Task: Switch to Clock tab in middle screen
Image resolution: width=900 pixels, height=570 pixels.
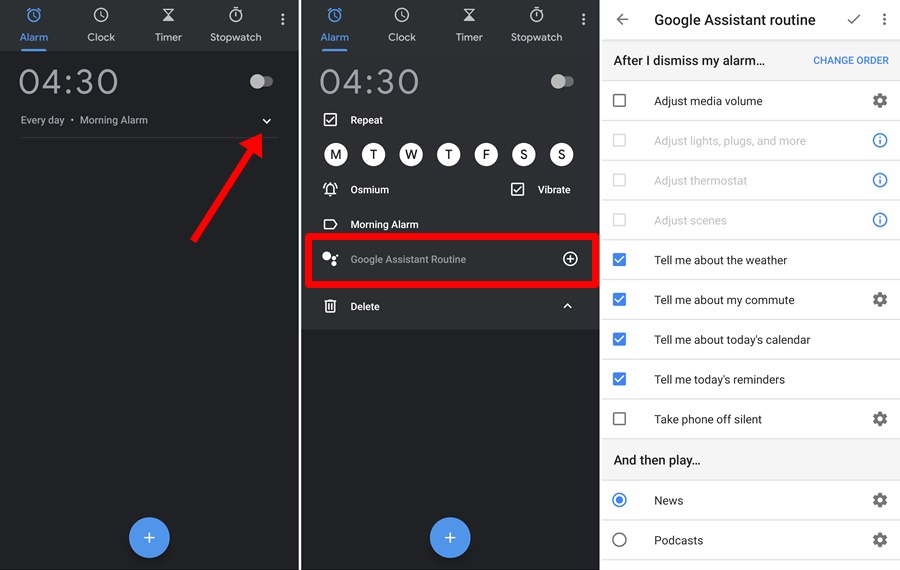Action: [402, 26]
